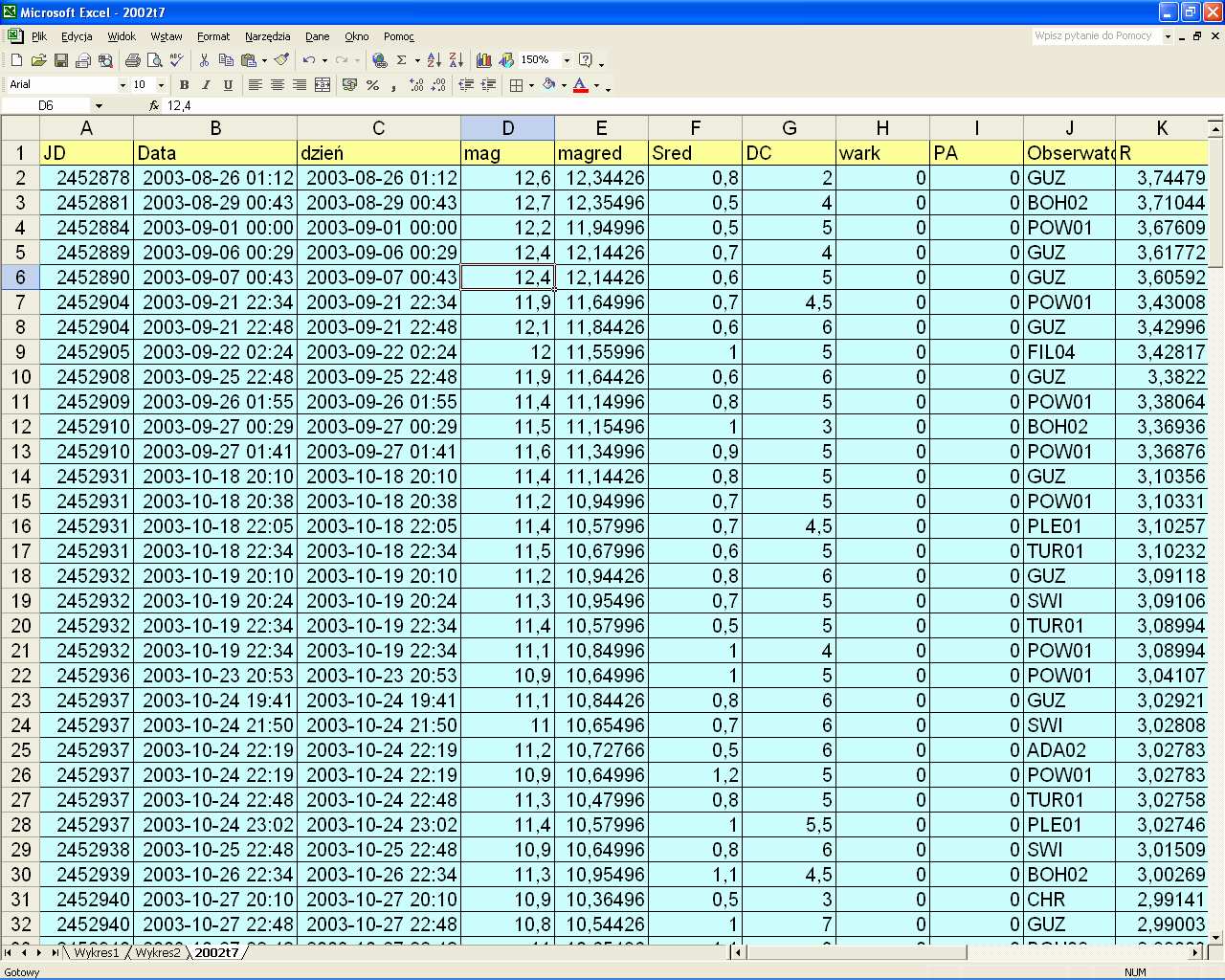Open the Narzędzia menu
1225x980 pixels.
pos(268,36)
